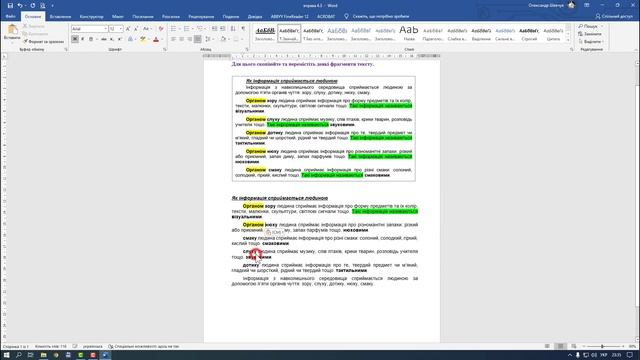Apply red font color
The height and width of the screenshot is (360, 640).
(156, 39)
